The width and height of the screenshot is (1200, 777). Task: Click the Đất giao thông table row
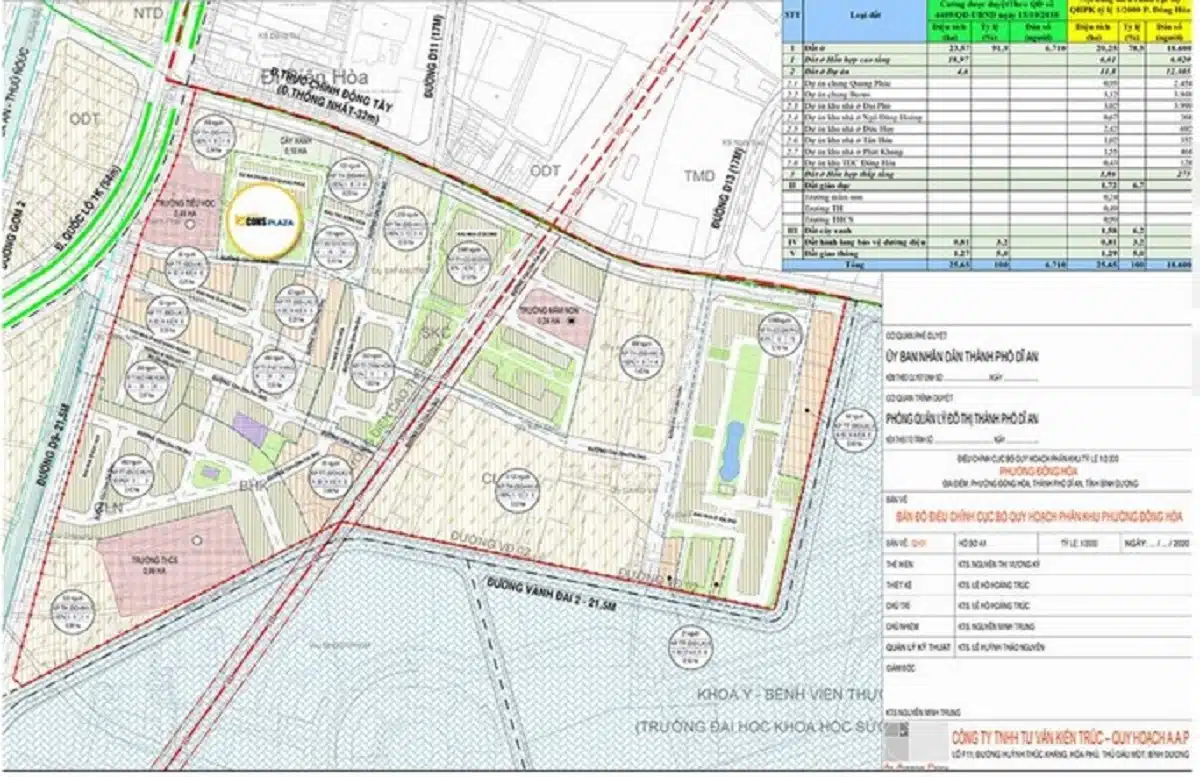(x=988, y=253)
